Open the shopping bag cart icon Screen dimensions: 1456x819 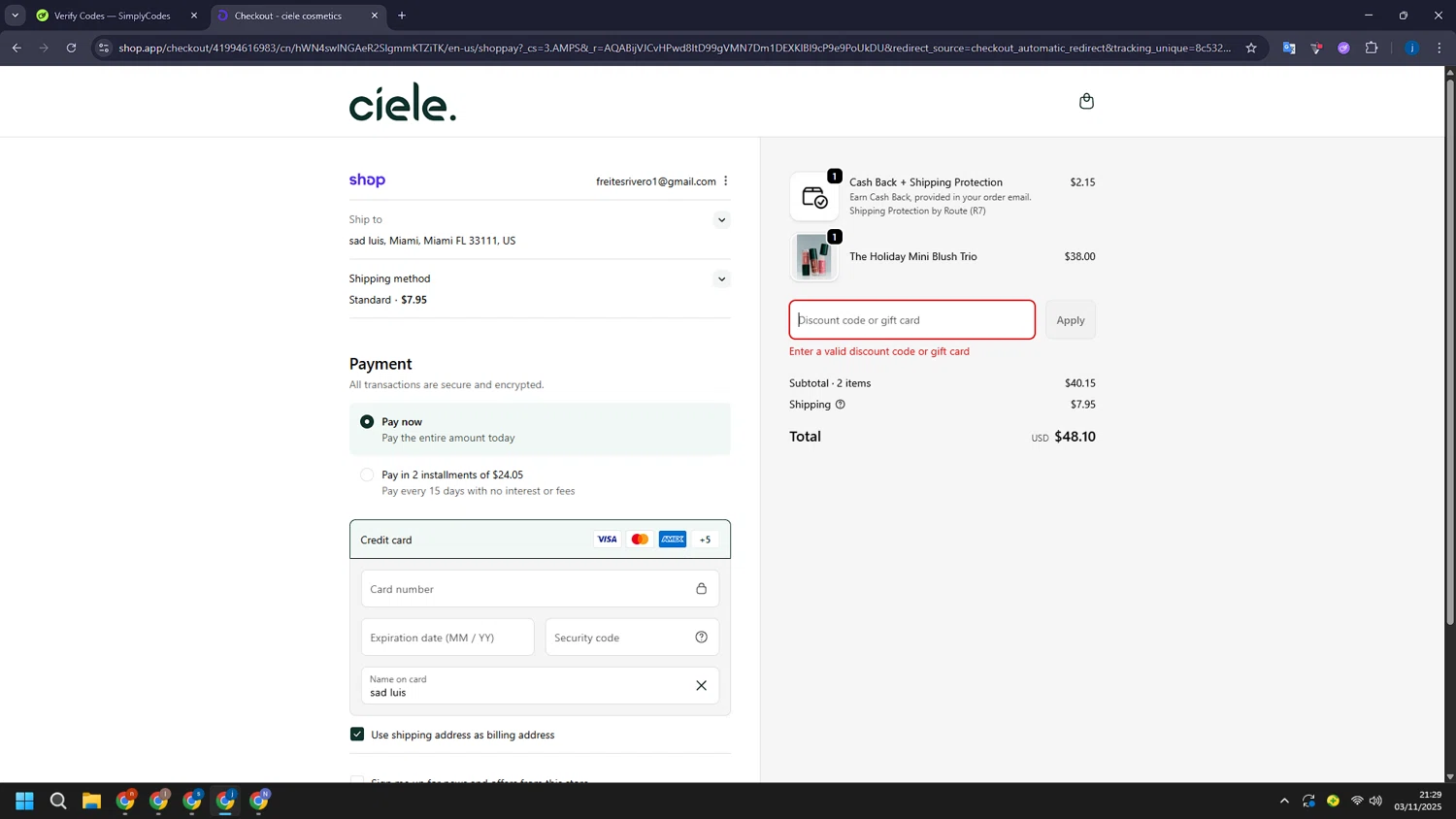click(1086, 101)
